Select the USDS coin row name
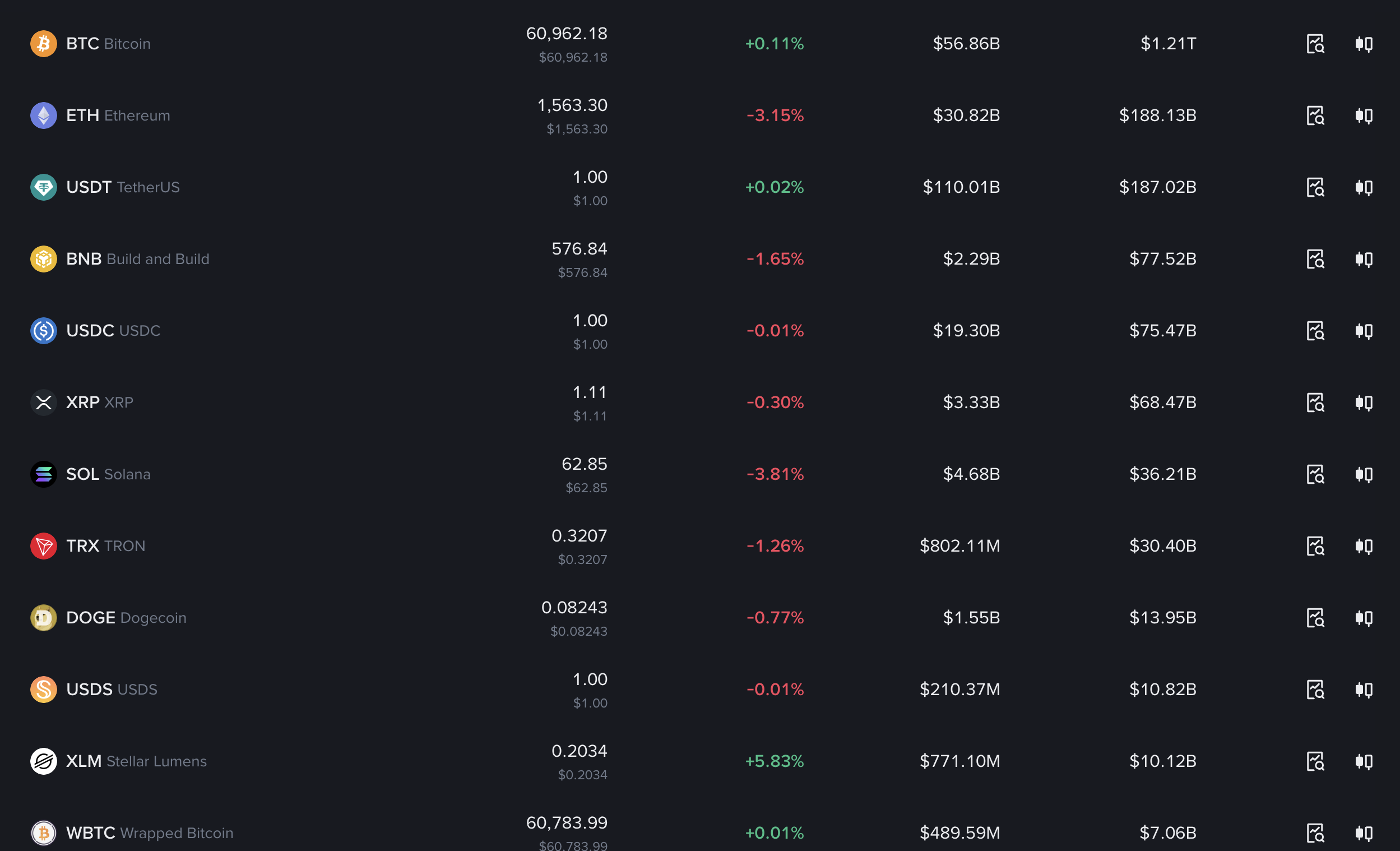 tap(112, 689)
